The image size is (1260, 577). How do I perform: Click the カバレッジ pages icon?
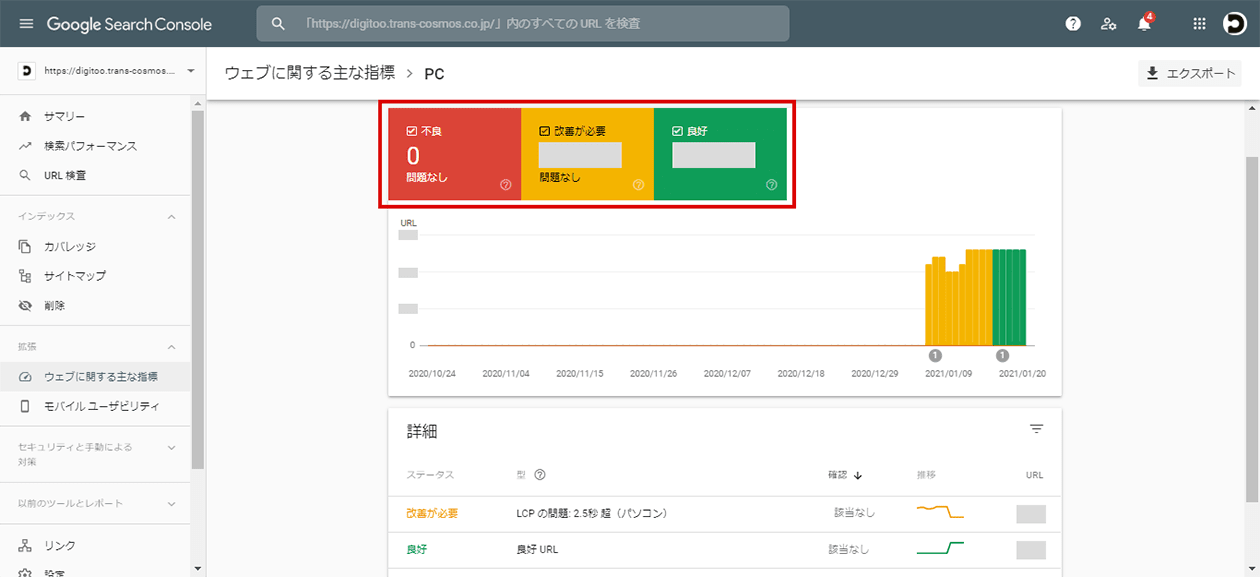[26, 246]
